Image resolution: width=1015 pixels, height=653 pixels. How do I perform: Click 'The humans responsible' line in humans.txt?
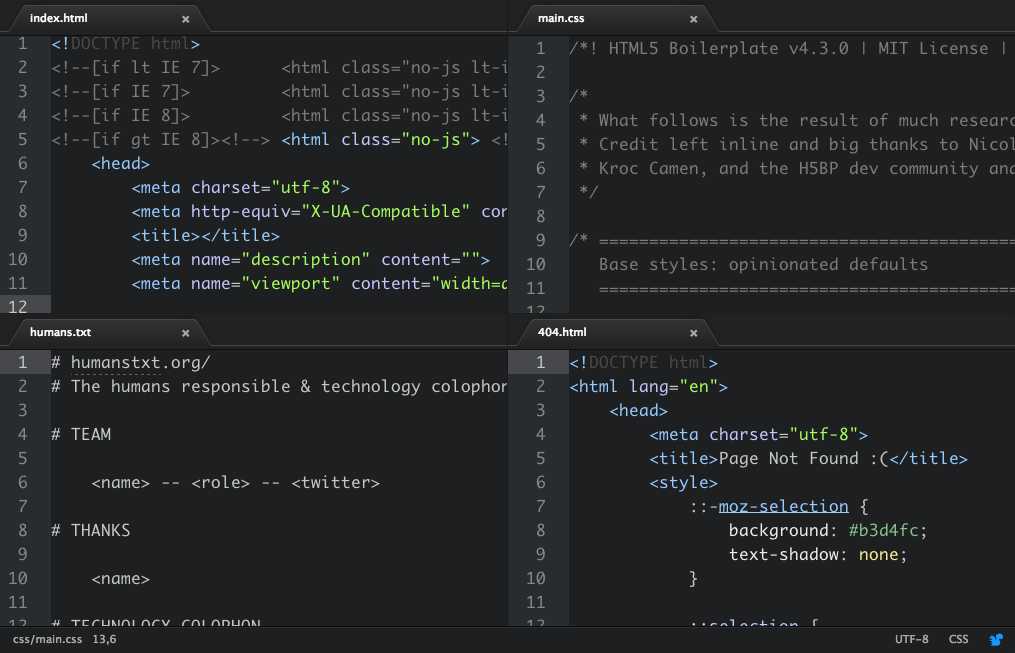click(x=280, y=386)
